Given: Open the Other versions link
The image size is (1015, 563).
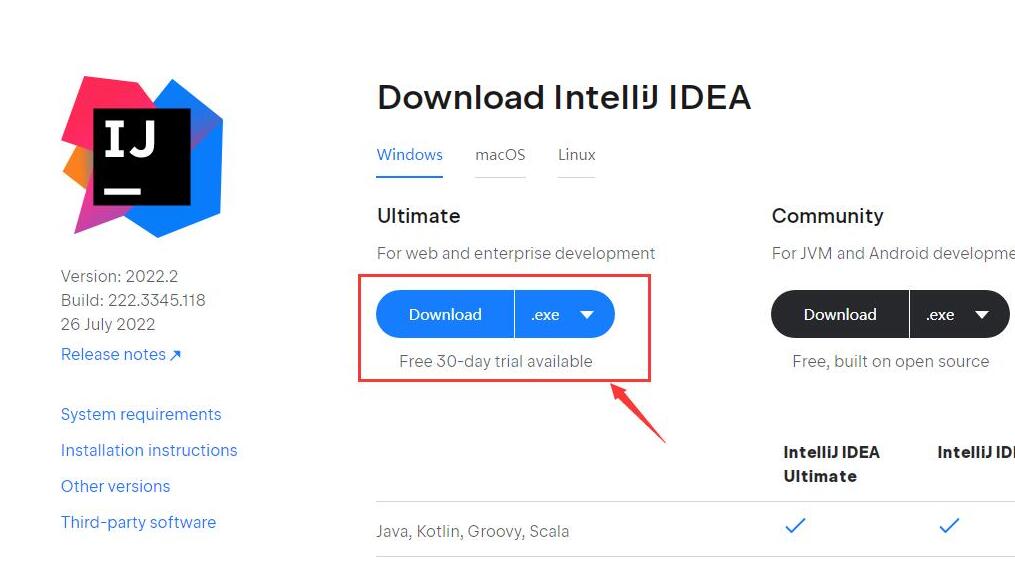Looking at the screenshot, I should [x=115, y=486].
